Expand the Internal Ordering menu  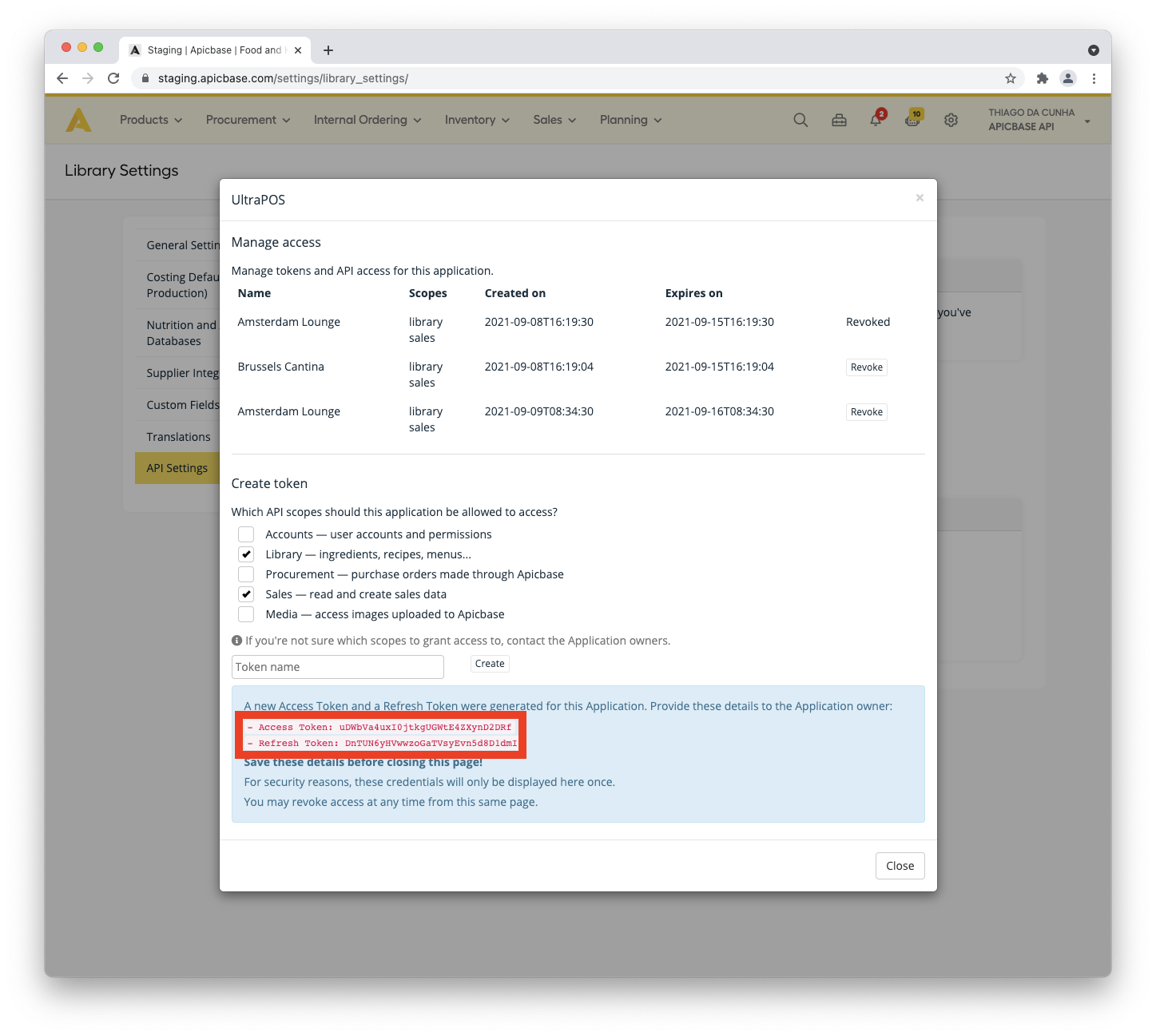point(367,120)
